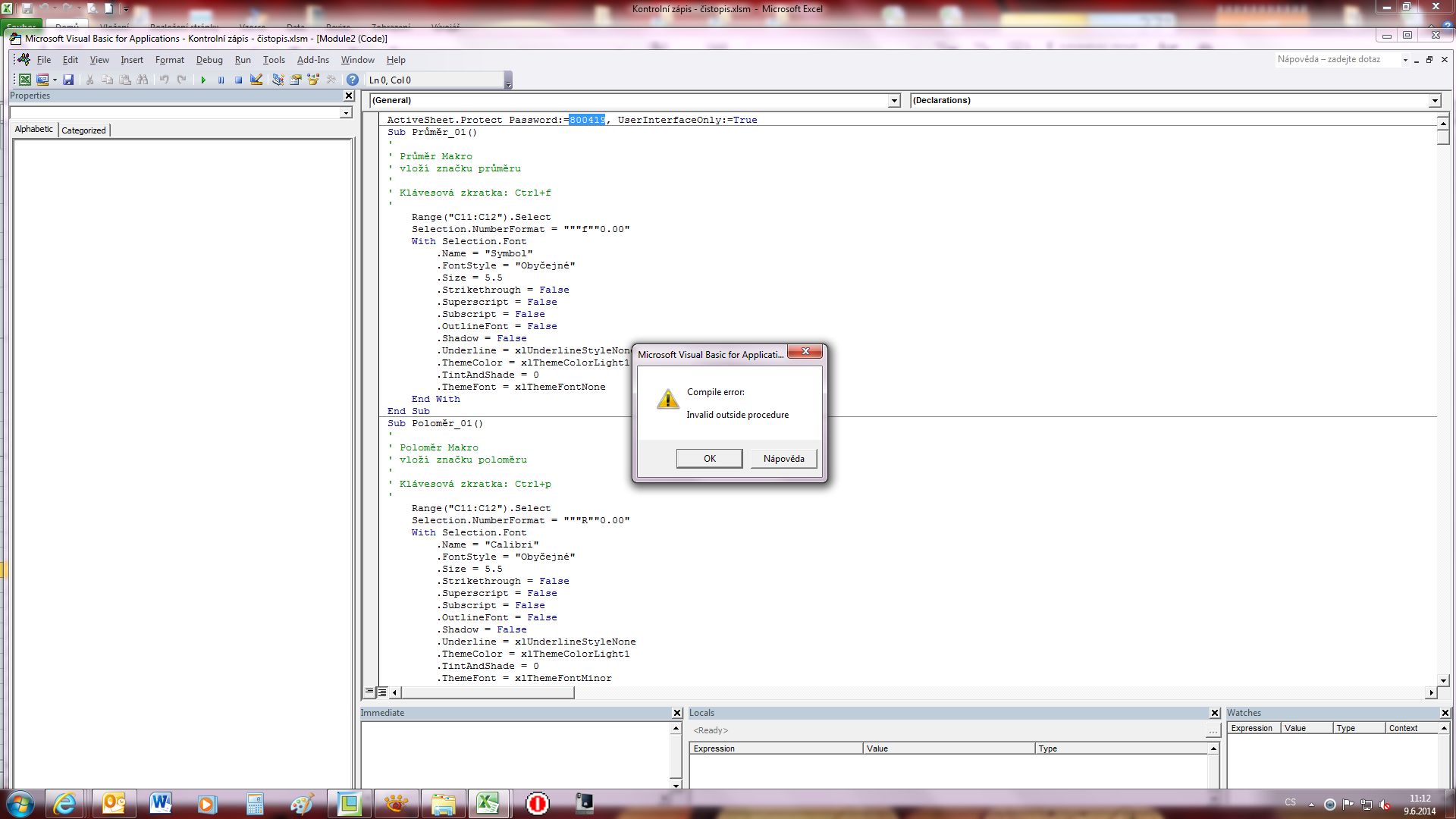Screen dimensions: 1456x819
Task: Select the Categorized tab in Properties
Action: point(83,130)
